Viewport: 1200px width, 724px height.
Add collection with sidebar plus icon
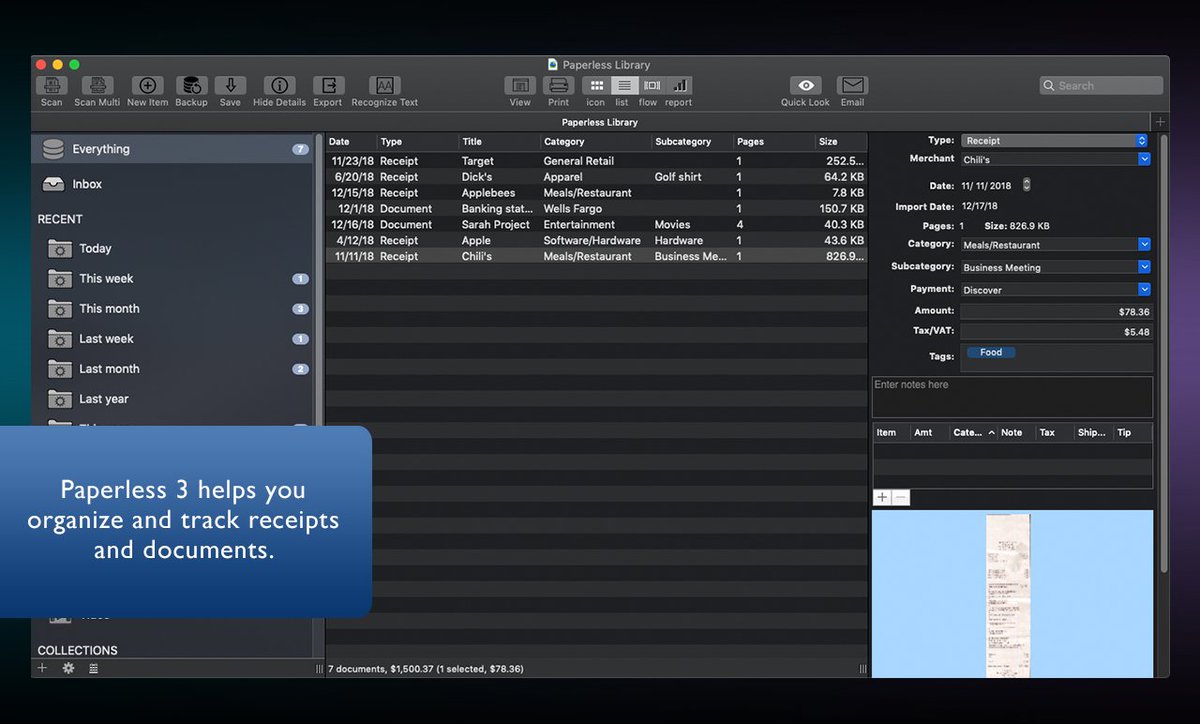(42, 668)
